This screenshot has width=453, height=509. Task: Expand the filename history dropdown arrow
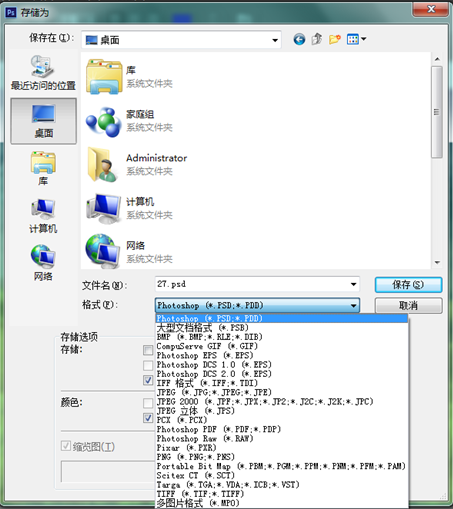353,284
